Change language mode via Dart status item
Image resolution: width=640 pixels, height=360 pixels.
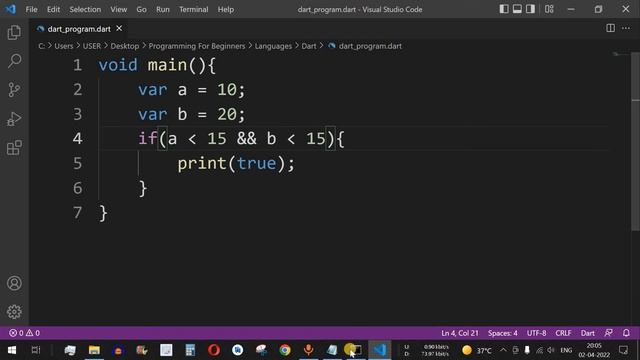click(x=587, y=333)
